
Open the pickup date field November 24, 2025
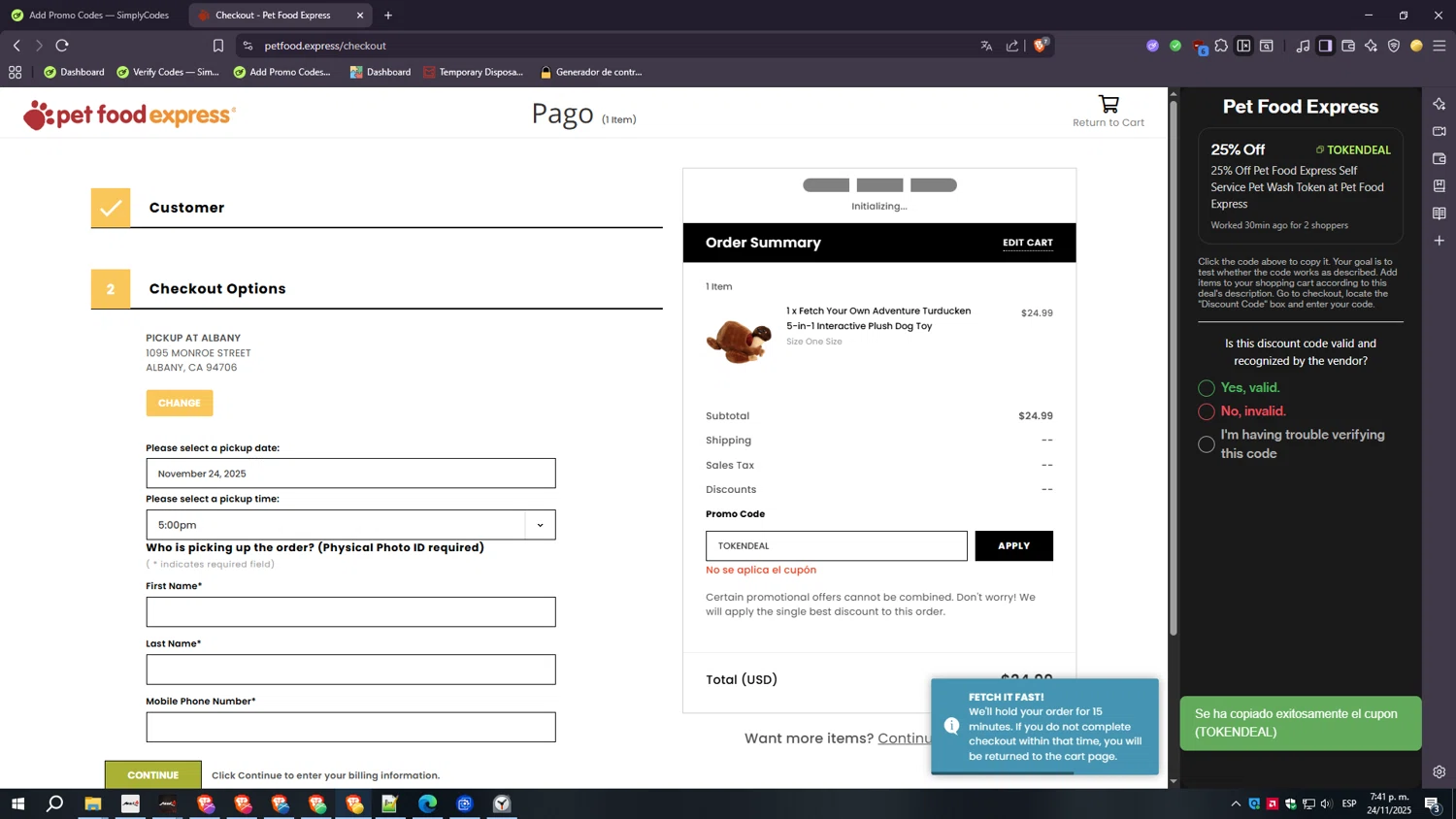(350, 474)
